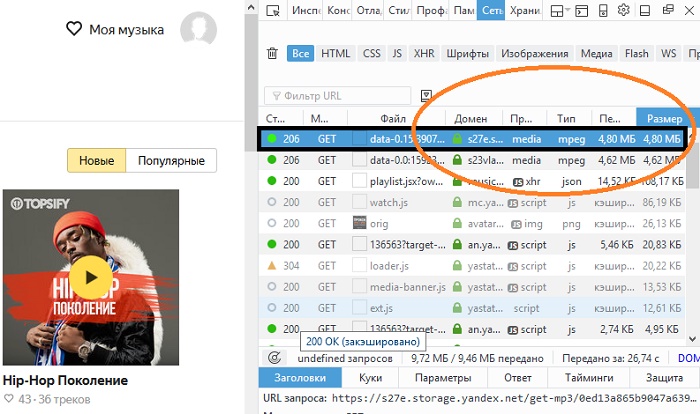Sort requests by Тип column header

(x=567, y=118)
